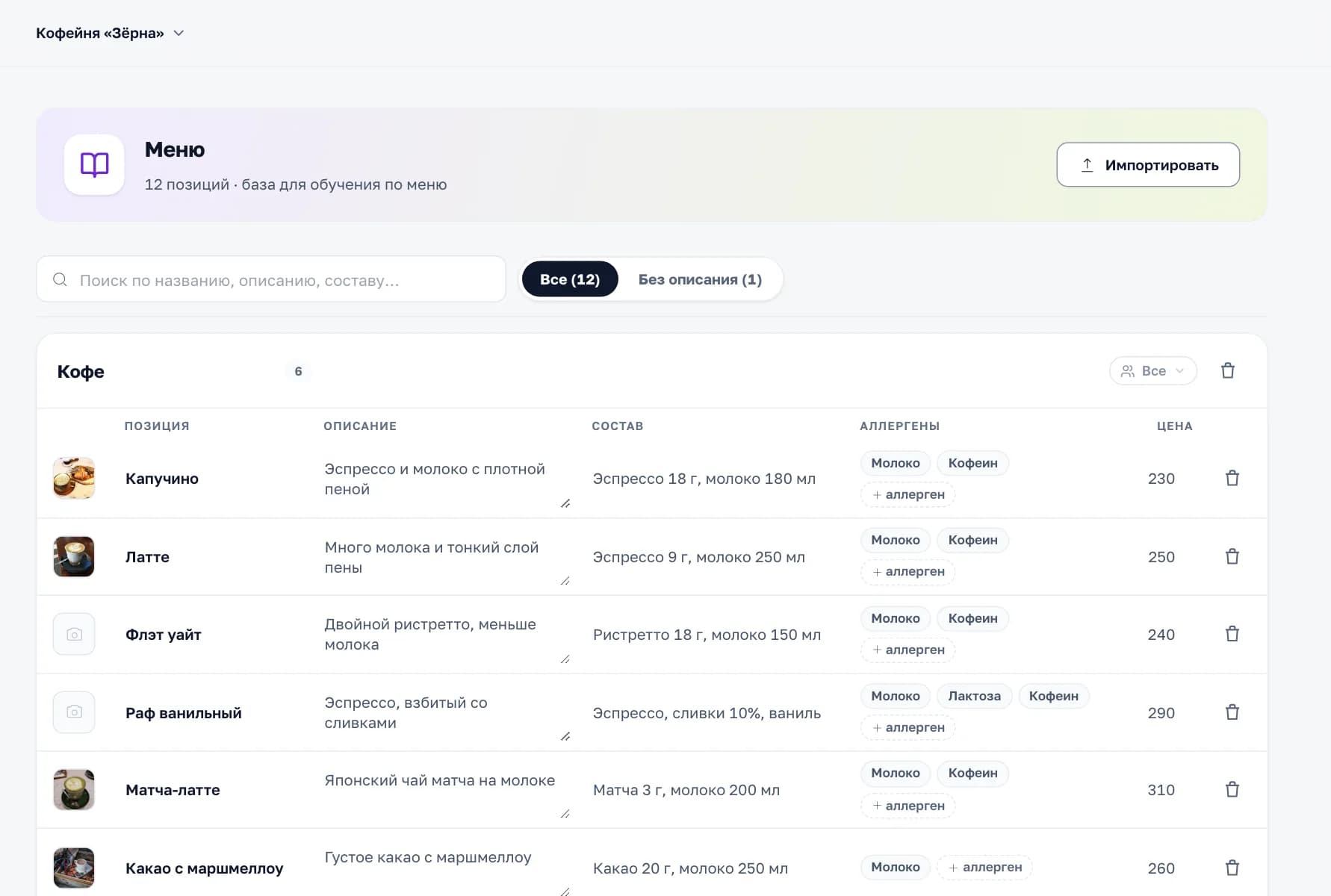Click composition «Ристретто 18 г, молоко 150 мл»
Image resolution: width=1331 pixels, height=896 pixels.
[x=707, y=635]
